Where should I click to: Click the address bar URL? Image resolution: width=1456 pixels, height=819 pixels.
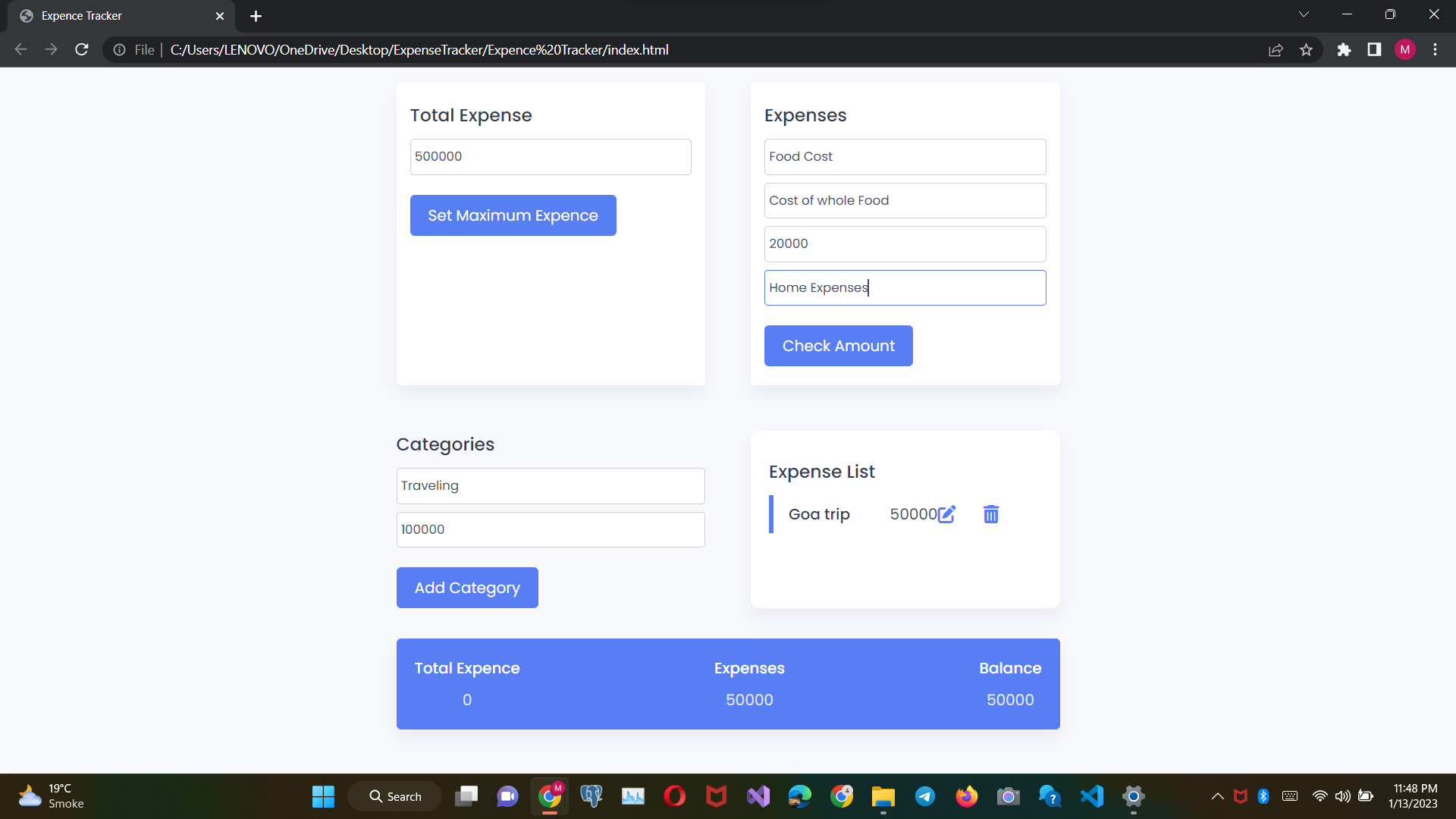tap(419, 50)
